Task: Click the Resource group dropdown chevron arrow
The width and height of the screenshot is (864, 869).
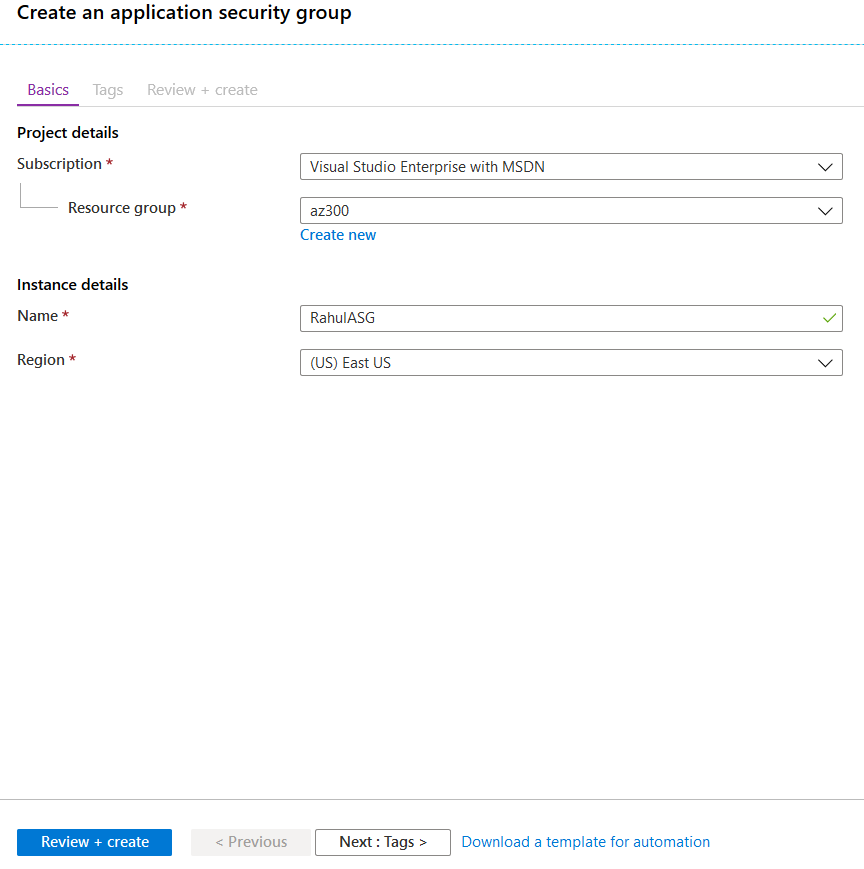Action: (825, 211)
